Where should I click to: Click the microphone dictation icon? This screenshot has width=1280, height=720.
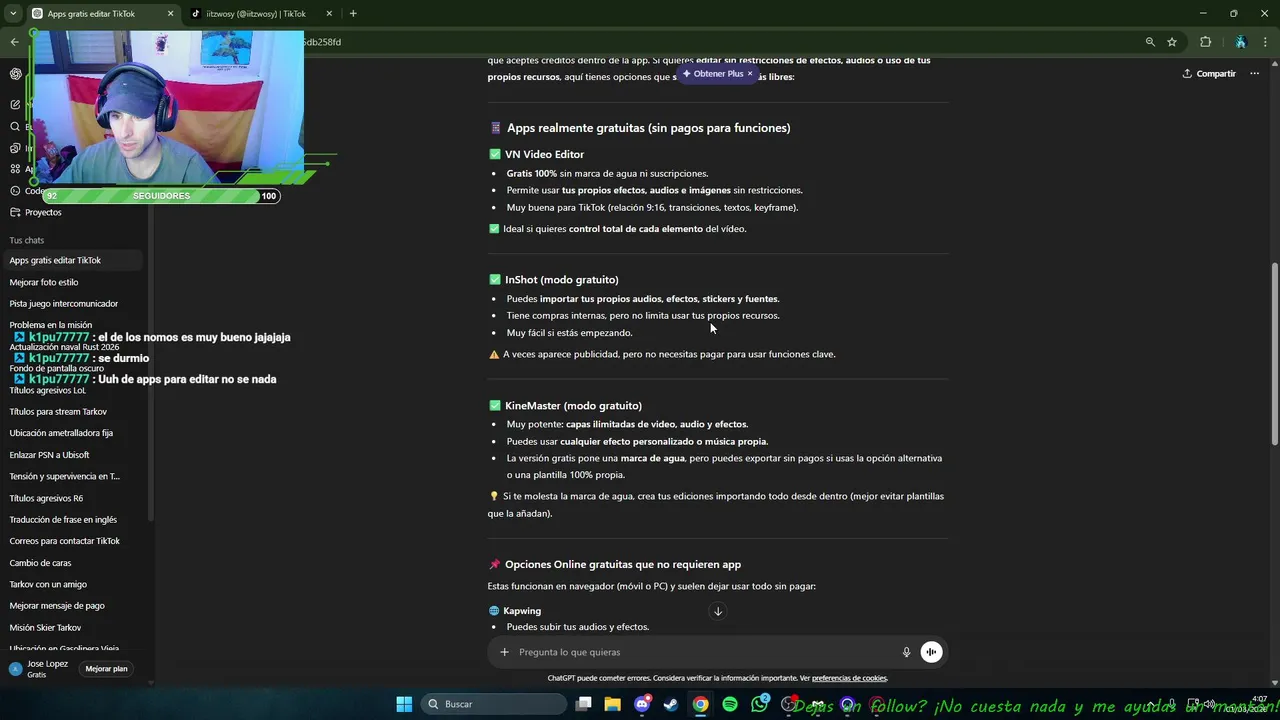click(906, 652)
